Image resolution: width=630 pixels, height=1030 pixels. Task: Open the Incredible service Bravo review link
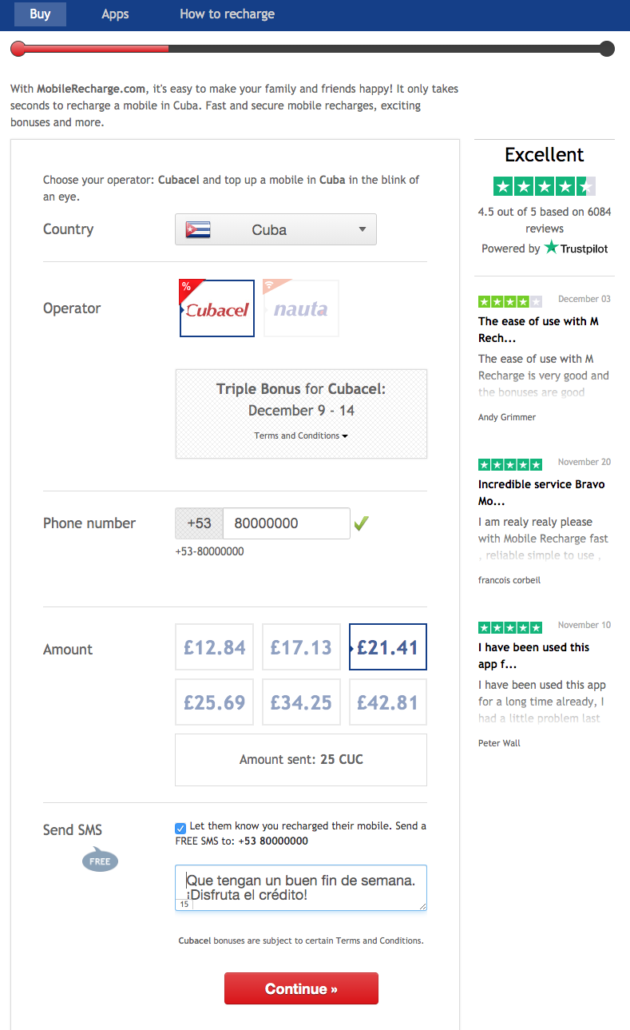541,492
